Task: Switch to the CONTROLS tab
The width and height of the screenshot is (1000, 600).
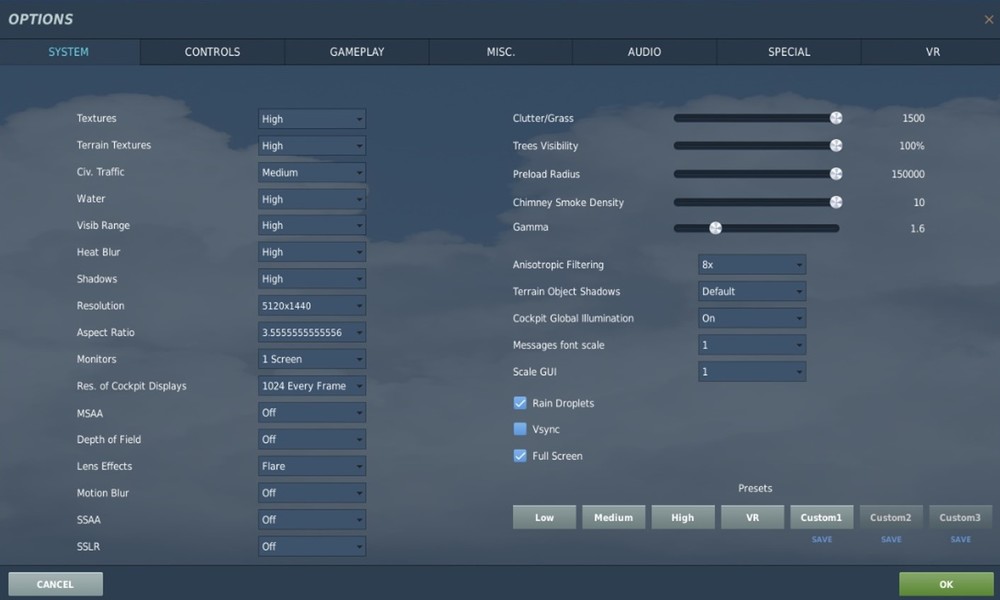Action: tap(212, 51)
